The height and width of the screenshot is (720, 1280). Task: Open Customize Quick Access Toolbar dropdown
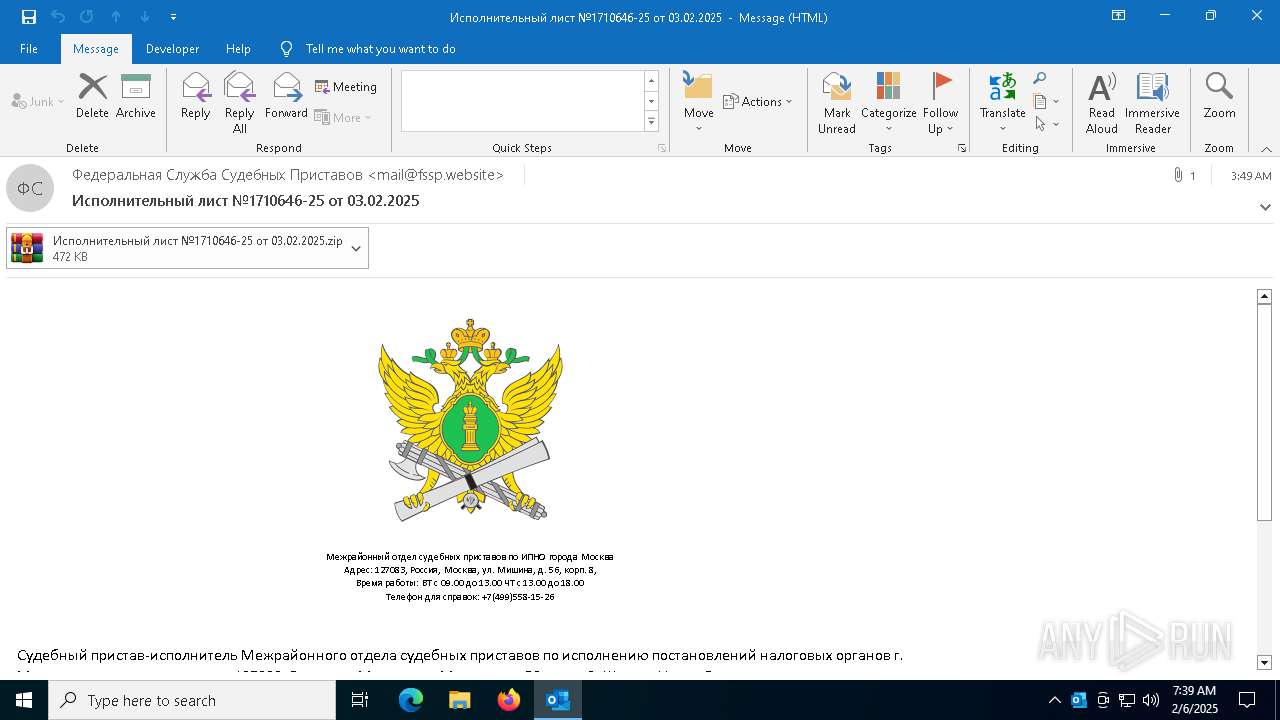tap(174, 17)
